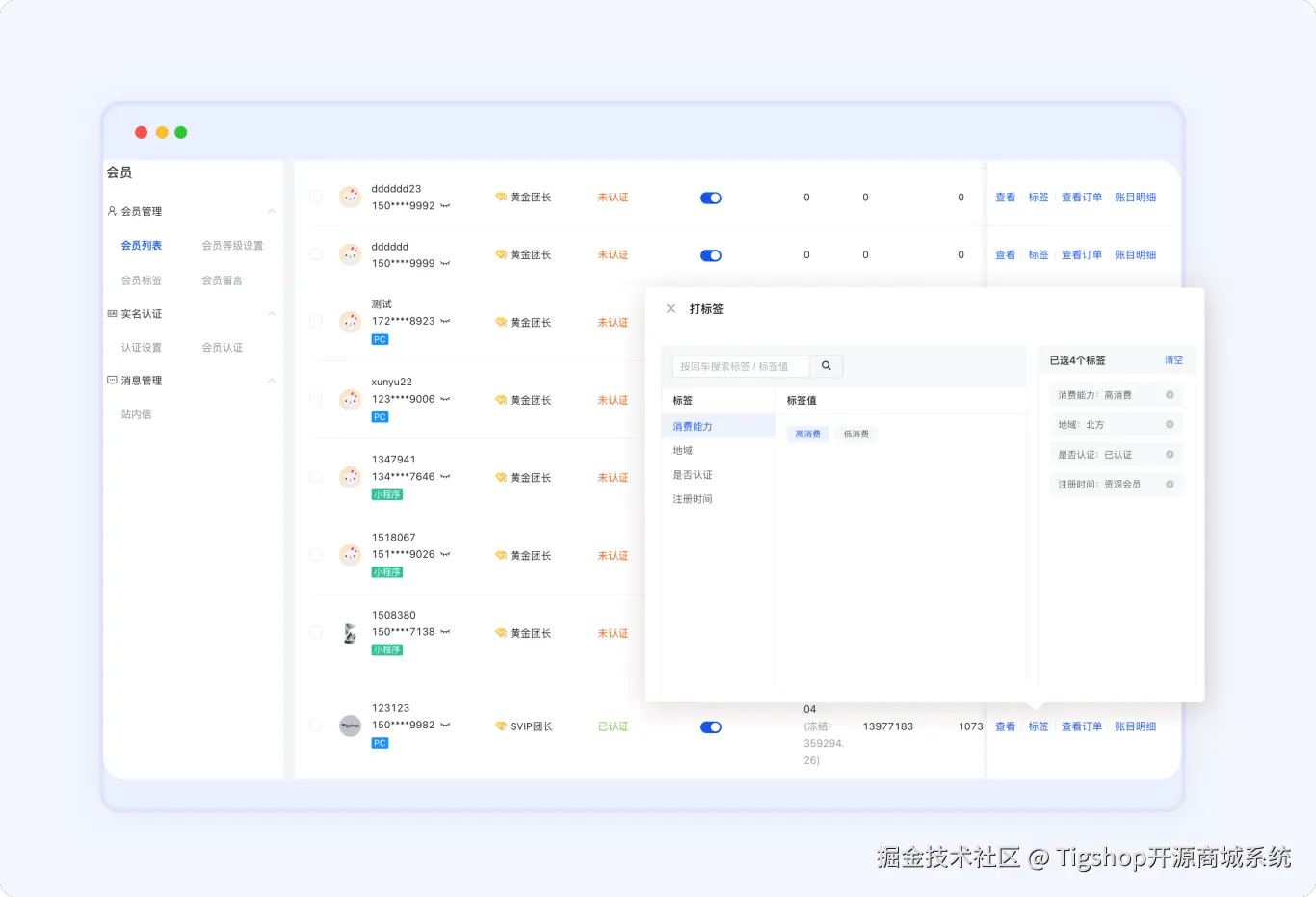Toggle the status switch for member dddddd23
This screenshot has height=897, width=1316.
pyautogui.click(x=711, y=198)
